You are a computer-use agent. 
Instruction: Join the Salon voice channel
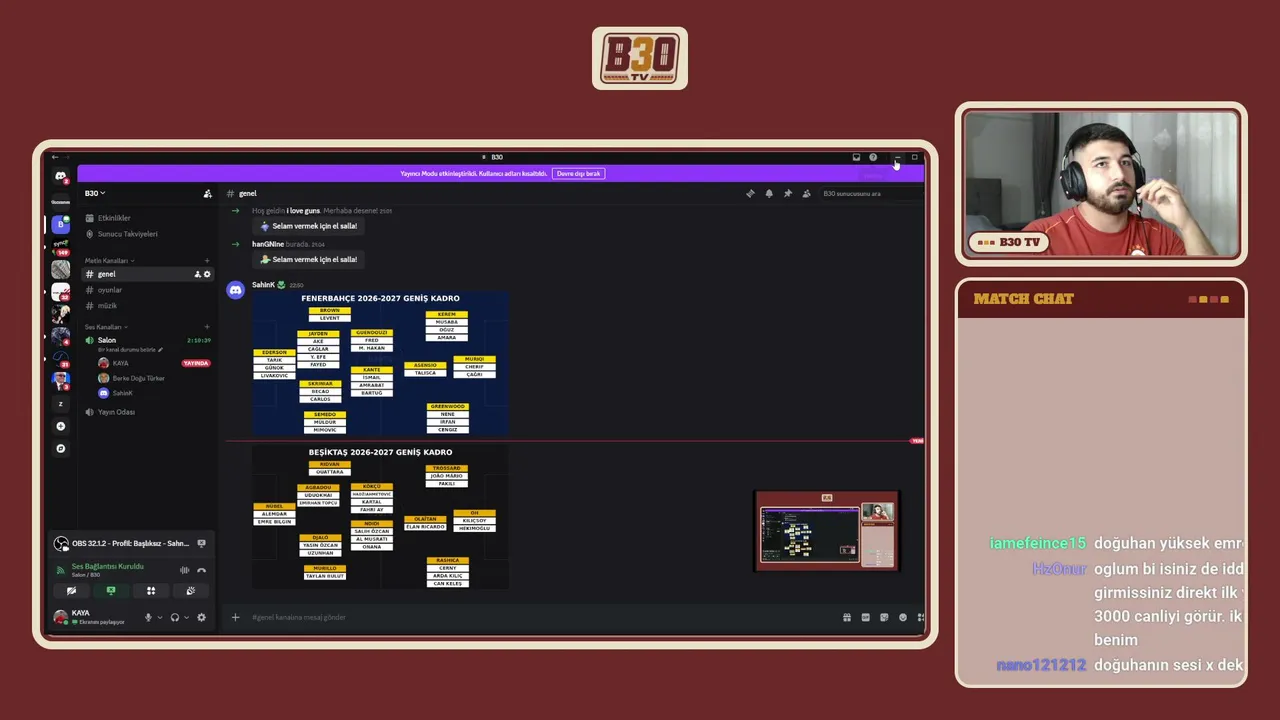point(148,340)
